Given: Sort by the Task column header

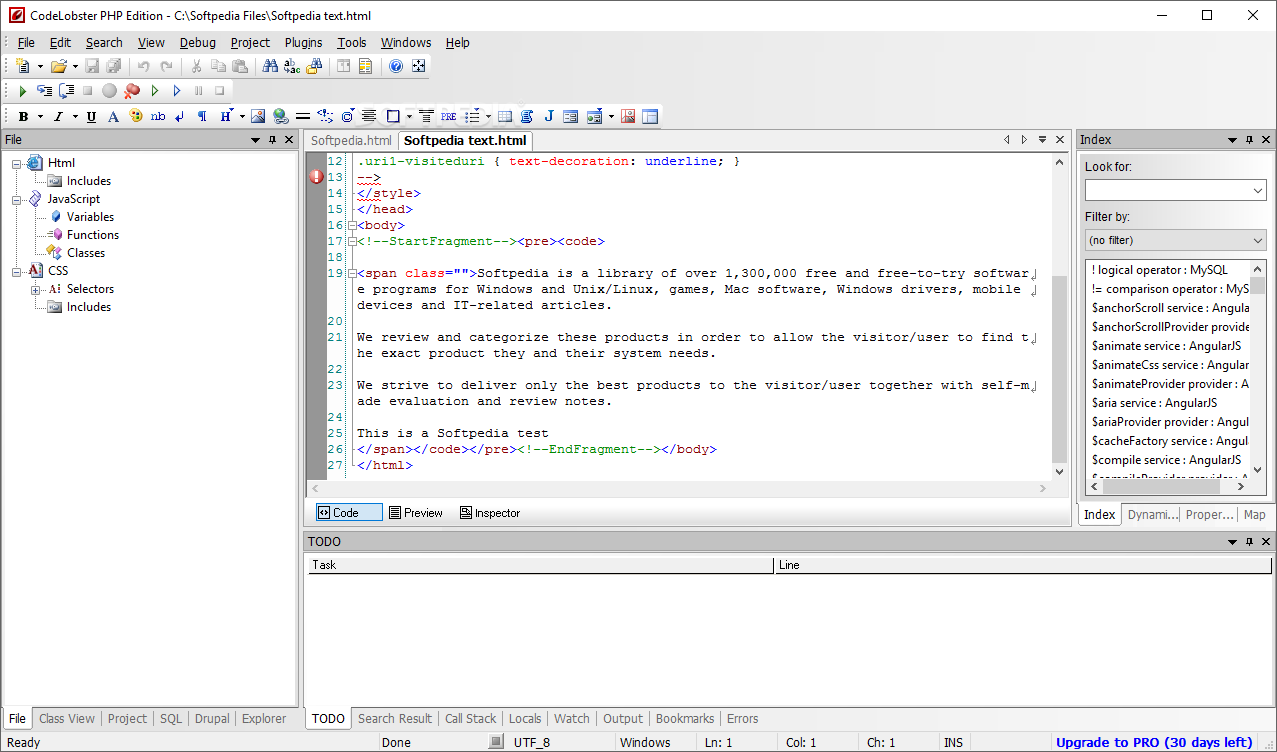Looking at the screenshot, I should [x=541, y=565].
